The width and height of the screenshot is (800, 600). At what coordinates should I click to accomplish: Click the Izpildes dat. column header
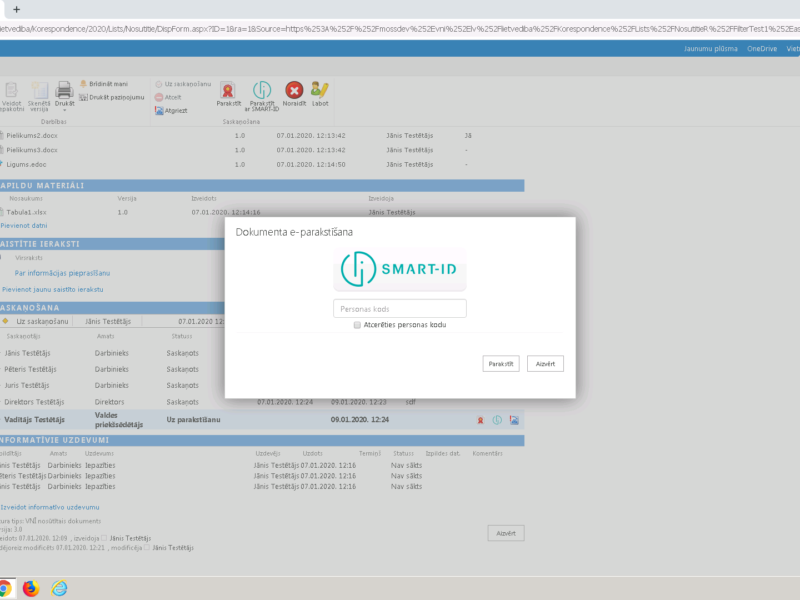(x=443, y=454)
